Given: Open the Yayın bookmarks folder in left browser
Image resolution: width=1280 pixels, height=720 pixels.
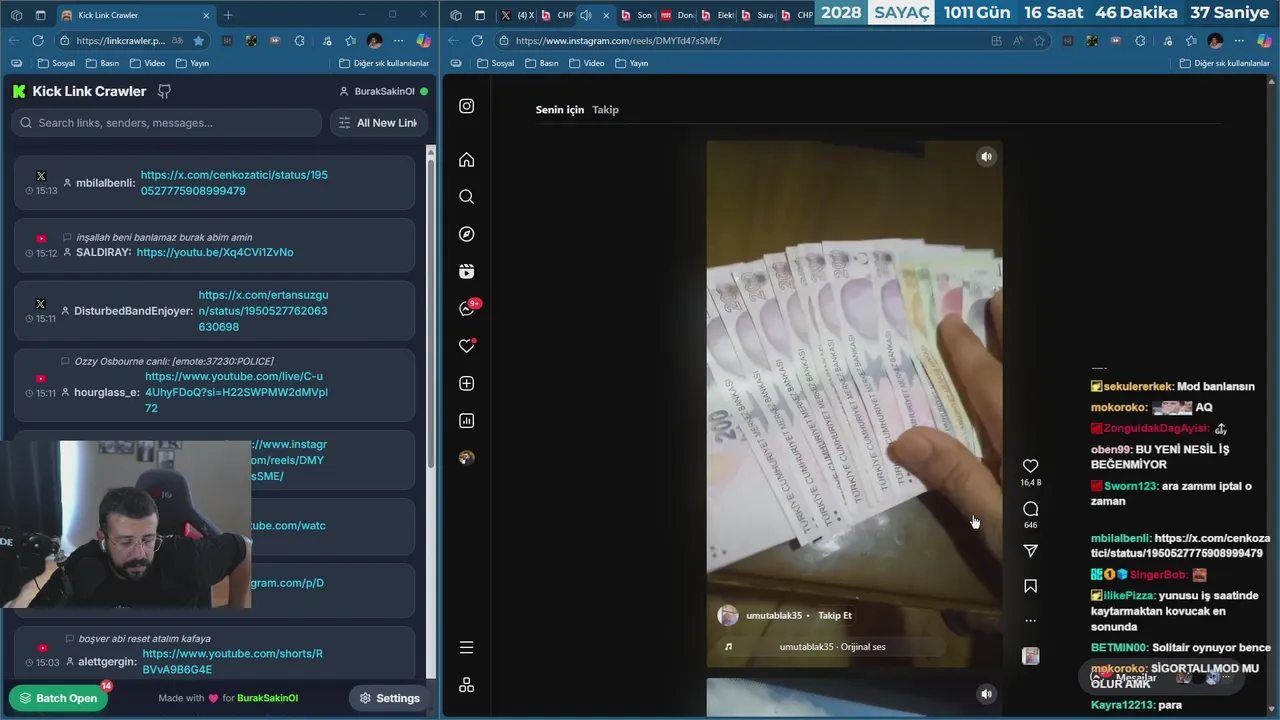Looking at the screenshot, I should point(192,63).
